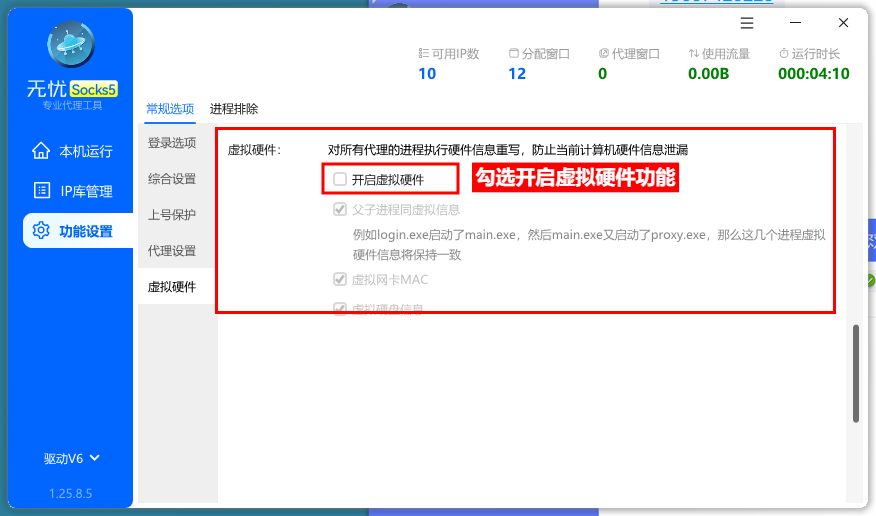
Task: Select the 常规选项 tab
Action: 170,109
